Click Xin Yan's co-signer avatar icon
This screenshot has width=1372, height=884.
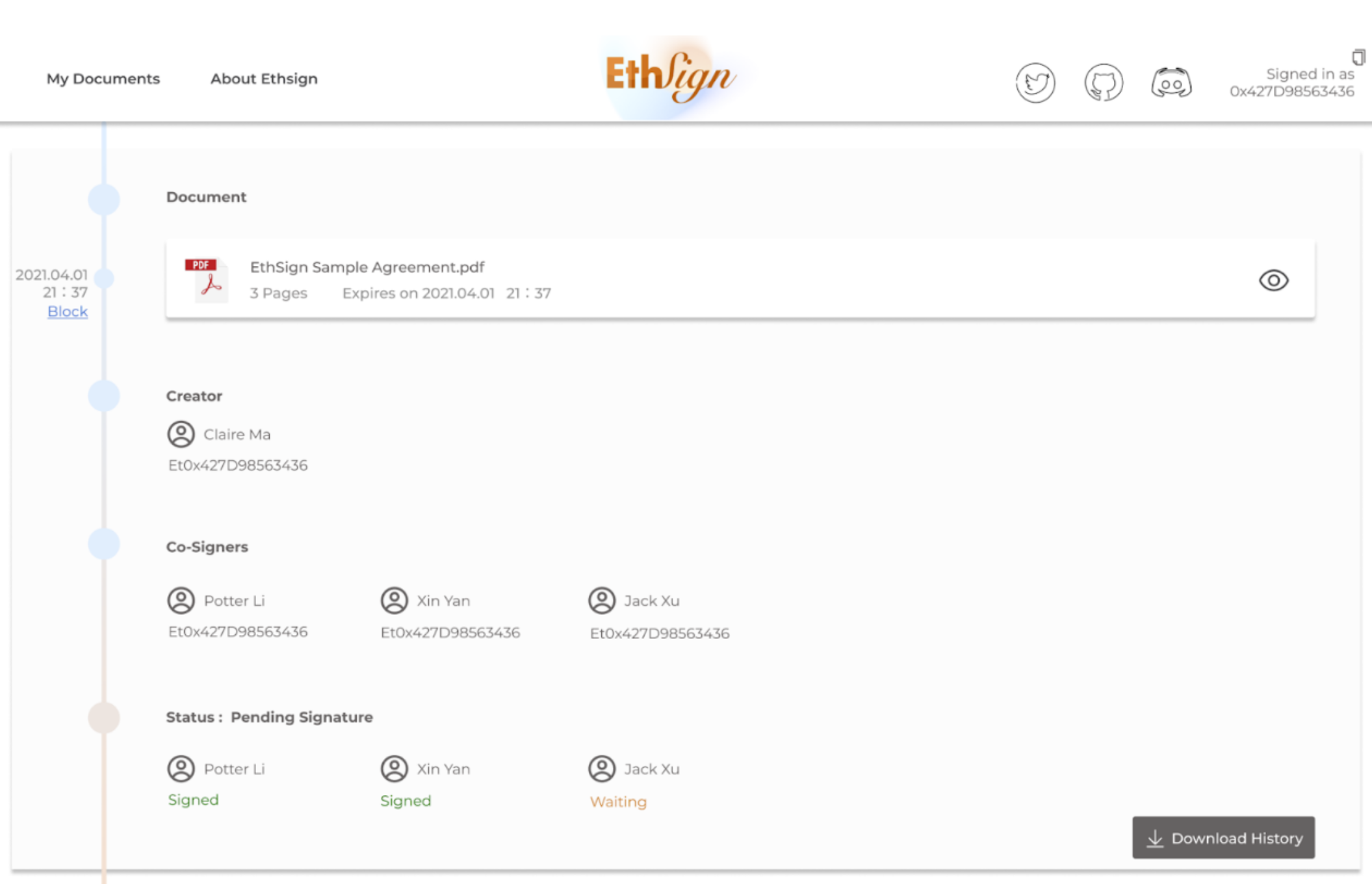tap(394, 601)
